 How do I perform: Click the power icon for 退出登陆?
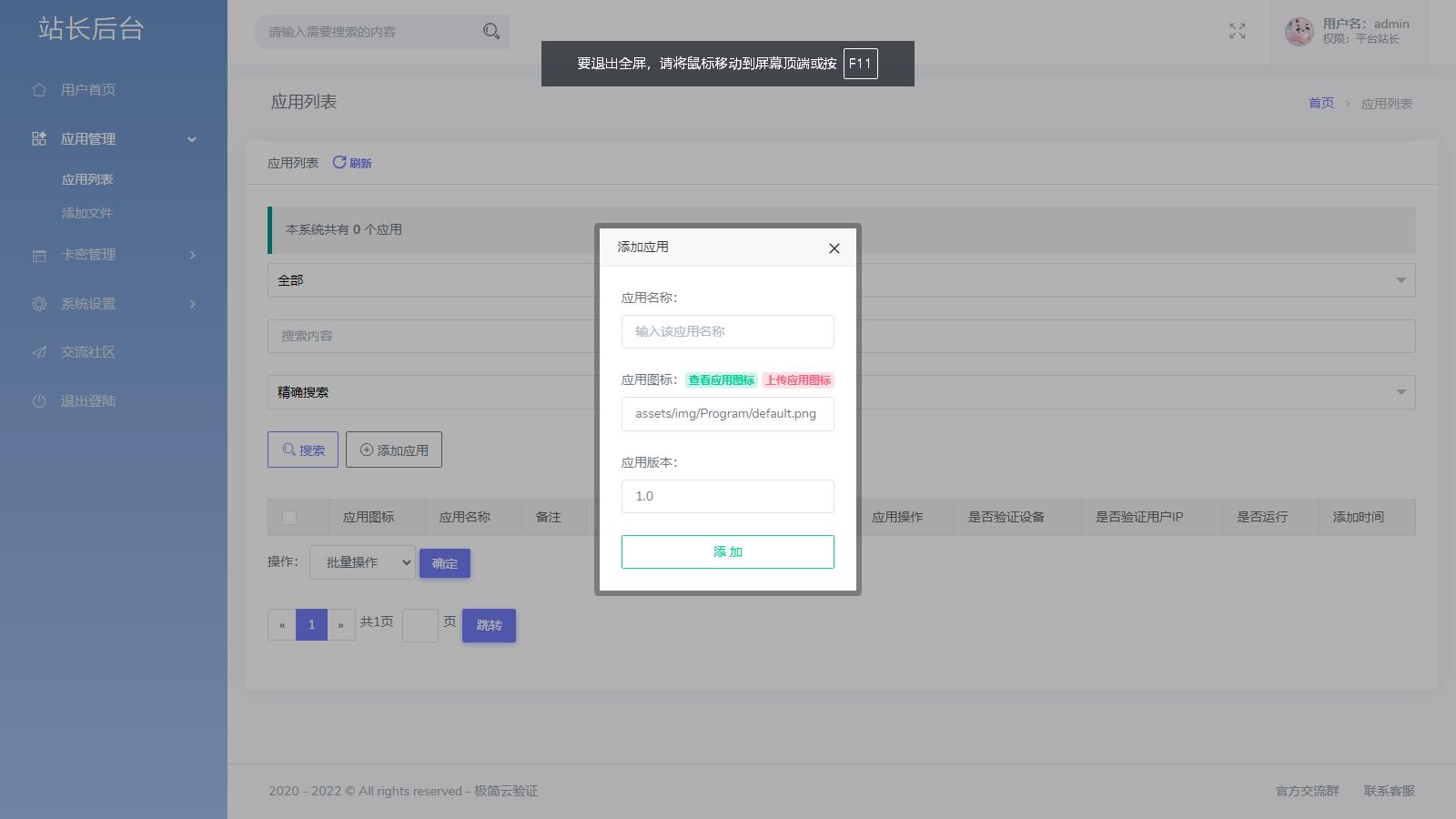point(39,401)
